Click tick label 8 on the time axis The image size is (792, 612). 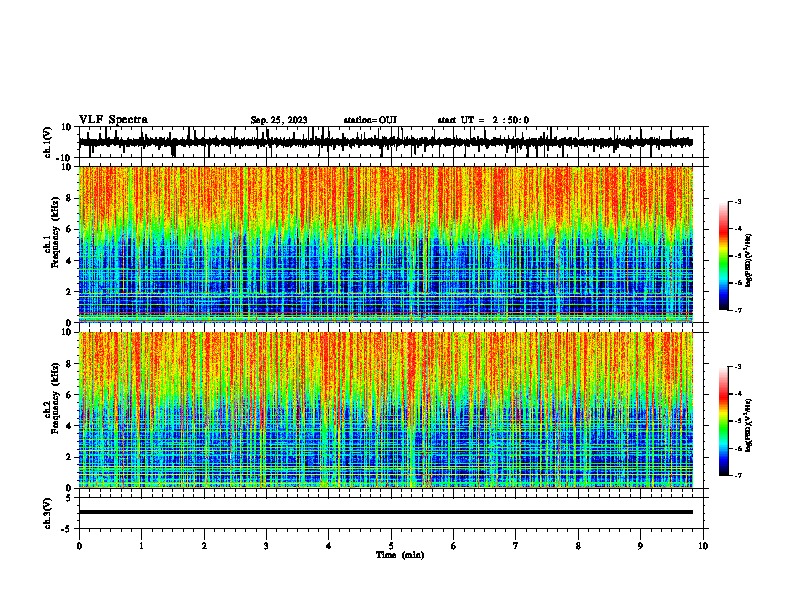[578, 546]
